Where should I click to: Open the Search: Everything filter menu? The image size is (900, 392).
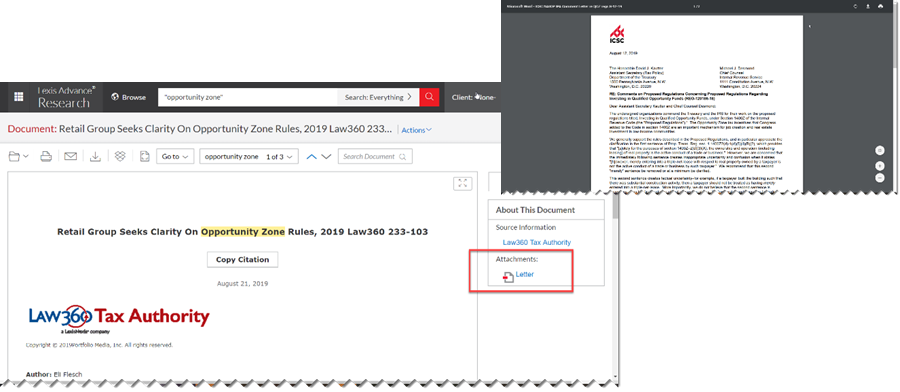tap(378, 97)
